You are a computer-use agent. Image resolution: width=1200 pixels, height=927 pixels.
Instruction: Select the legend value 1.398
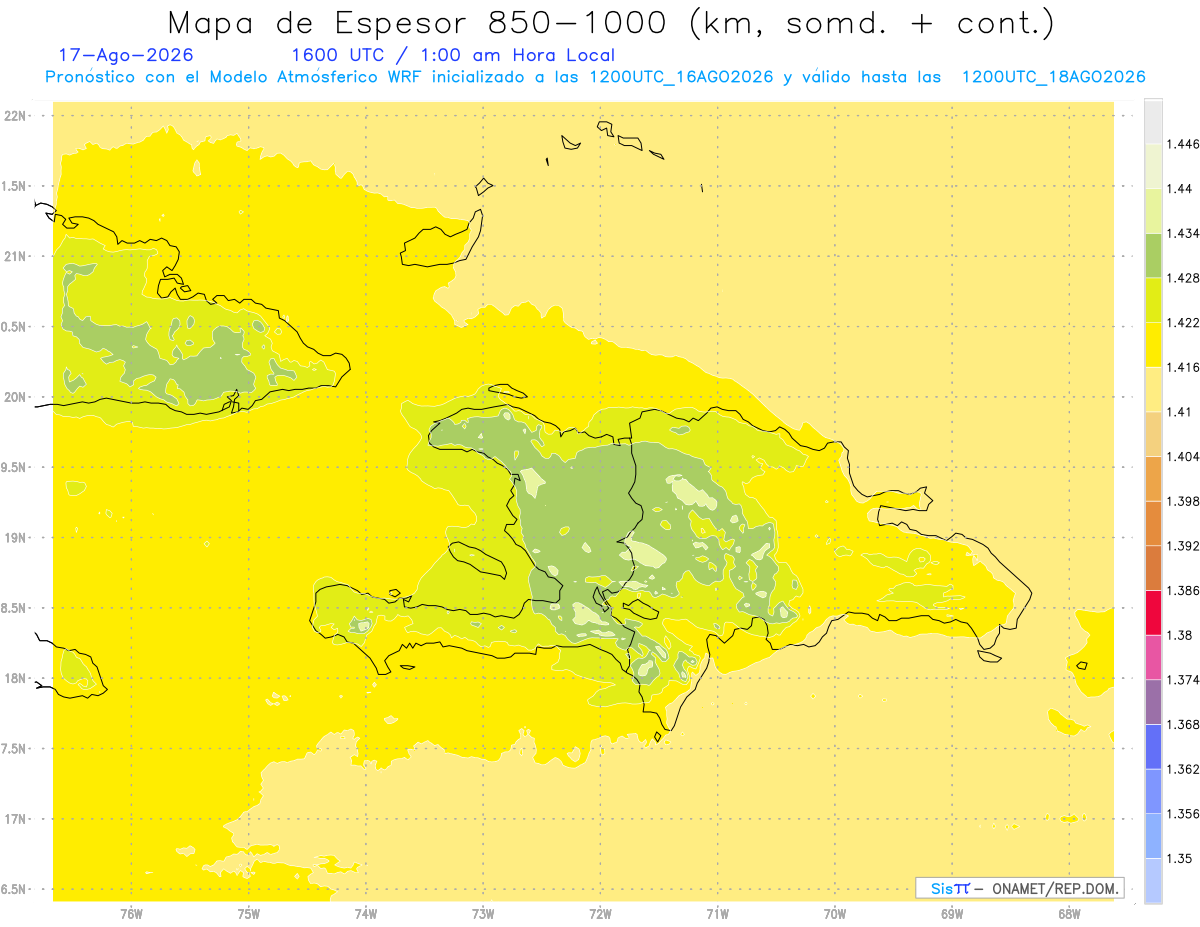(1183, 501)
